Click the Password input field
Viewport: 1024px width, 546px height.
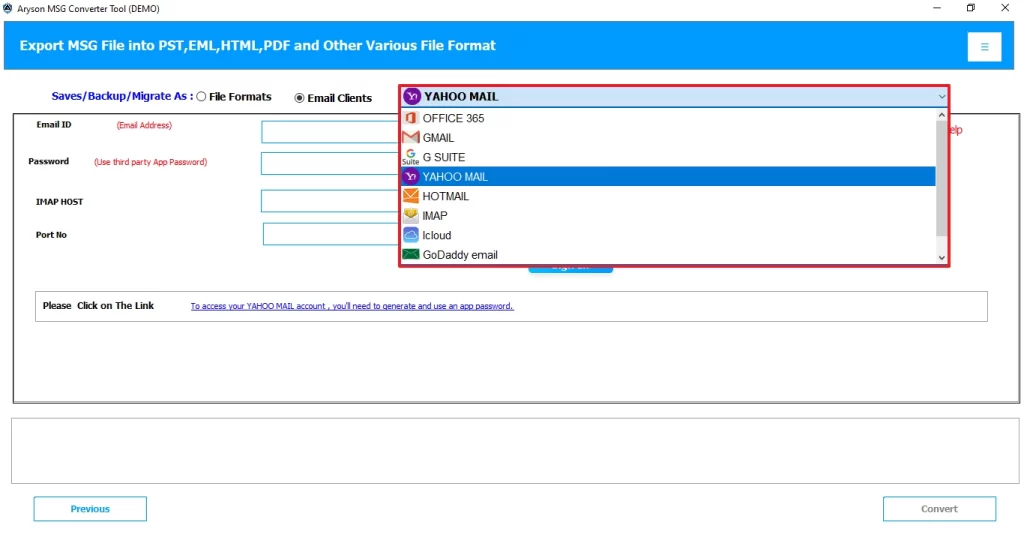pyautogui.click(x=330, y=163)
